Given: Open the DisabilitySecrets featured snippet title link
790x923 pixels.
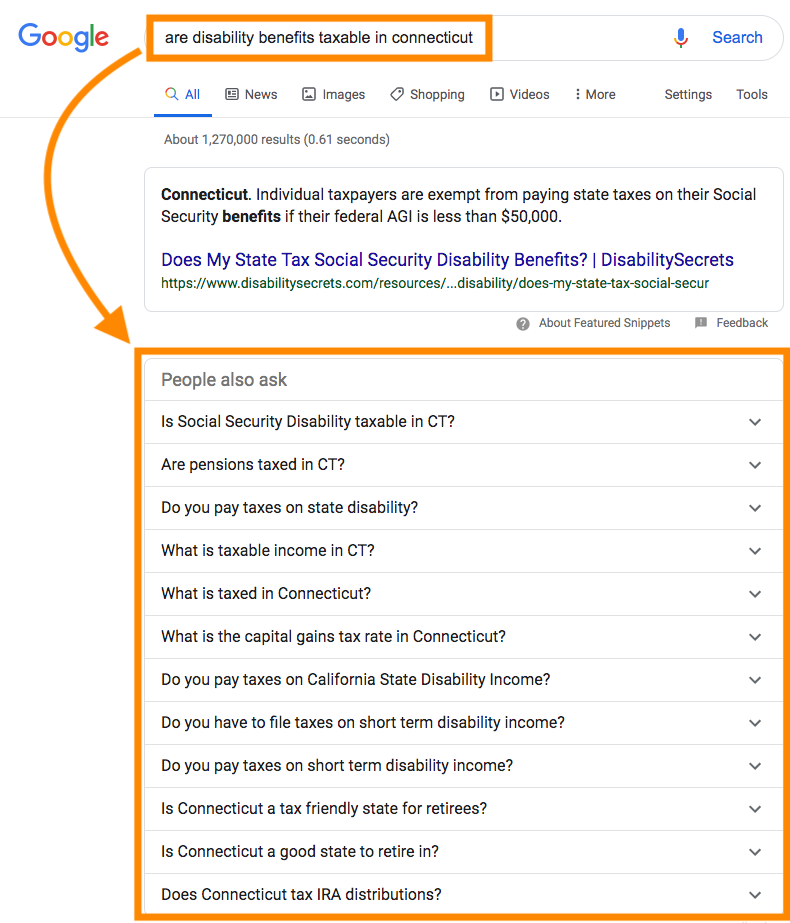Looking at the screenshot, I should click(x=447, y=260).
